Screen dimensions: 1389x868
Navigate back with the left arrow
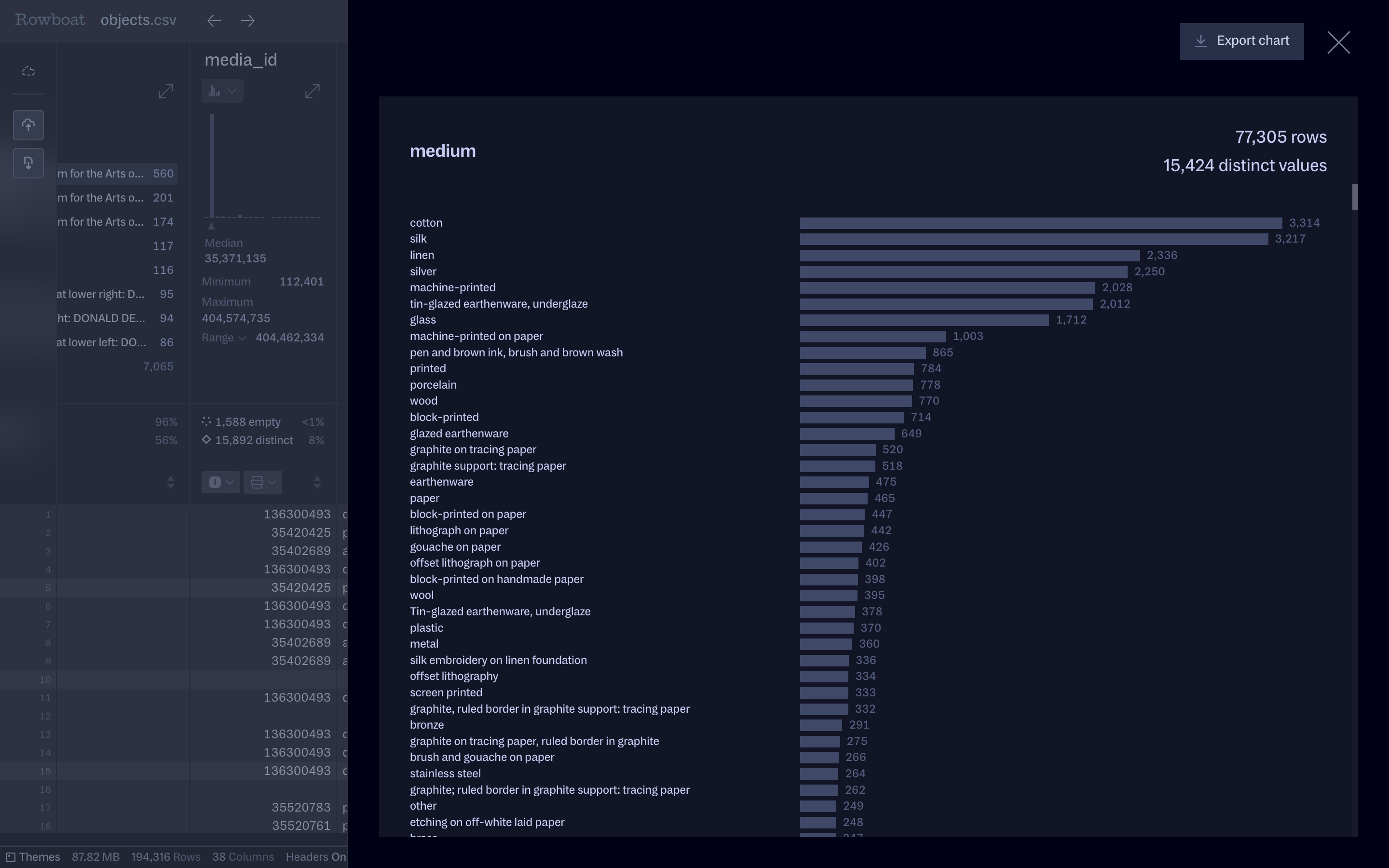coord(214,21)
